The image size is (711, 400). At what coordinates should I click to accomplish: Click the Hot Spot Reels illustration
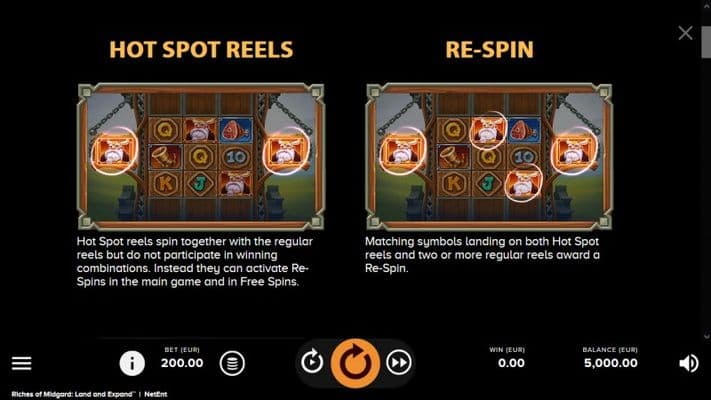[x=201, y=156]
